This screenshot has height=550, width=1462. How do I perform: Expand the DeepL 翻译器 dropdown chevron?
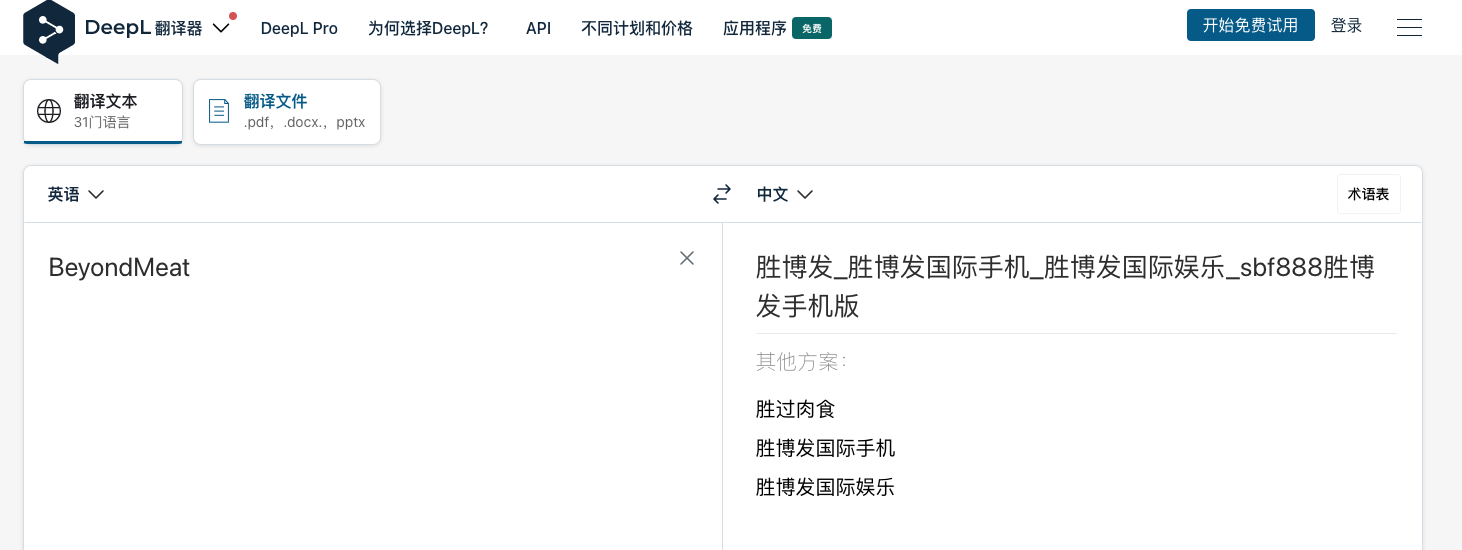pyautogui.click(x=222, y=28)
